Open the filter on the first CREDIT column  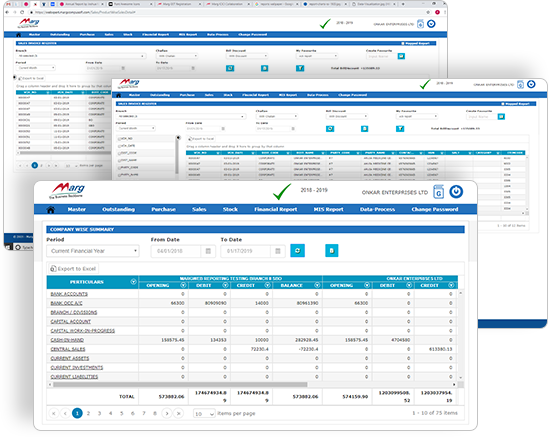pos(267,285)
